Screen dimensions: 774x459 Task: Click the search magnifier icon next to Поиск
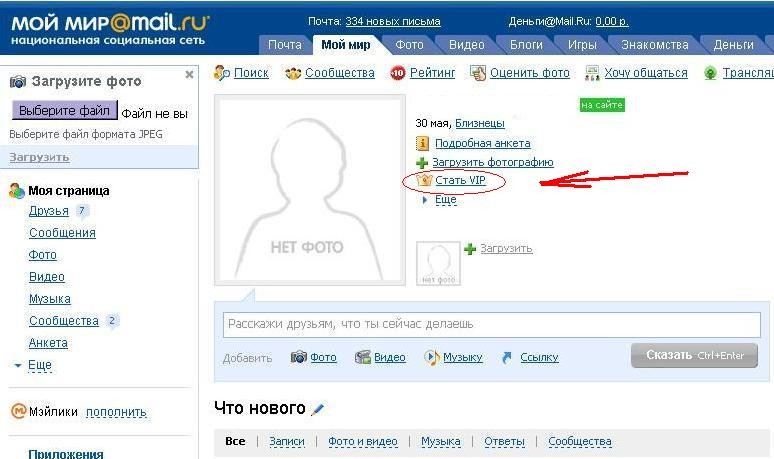pyautogui.click(x=222, y=73)
